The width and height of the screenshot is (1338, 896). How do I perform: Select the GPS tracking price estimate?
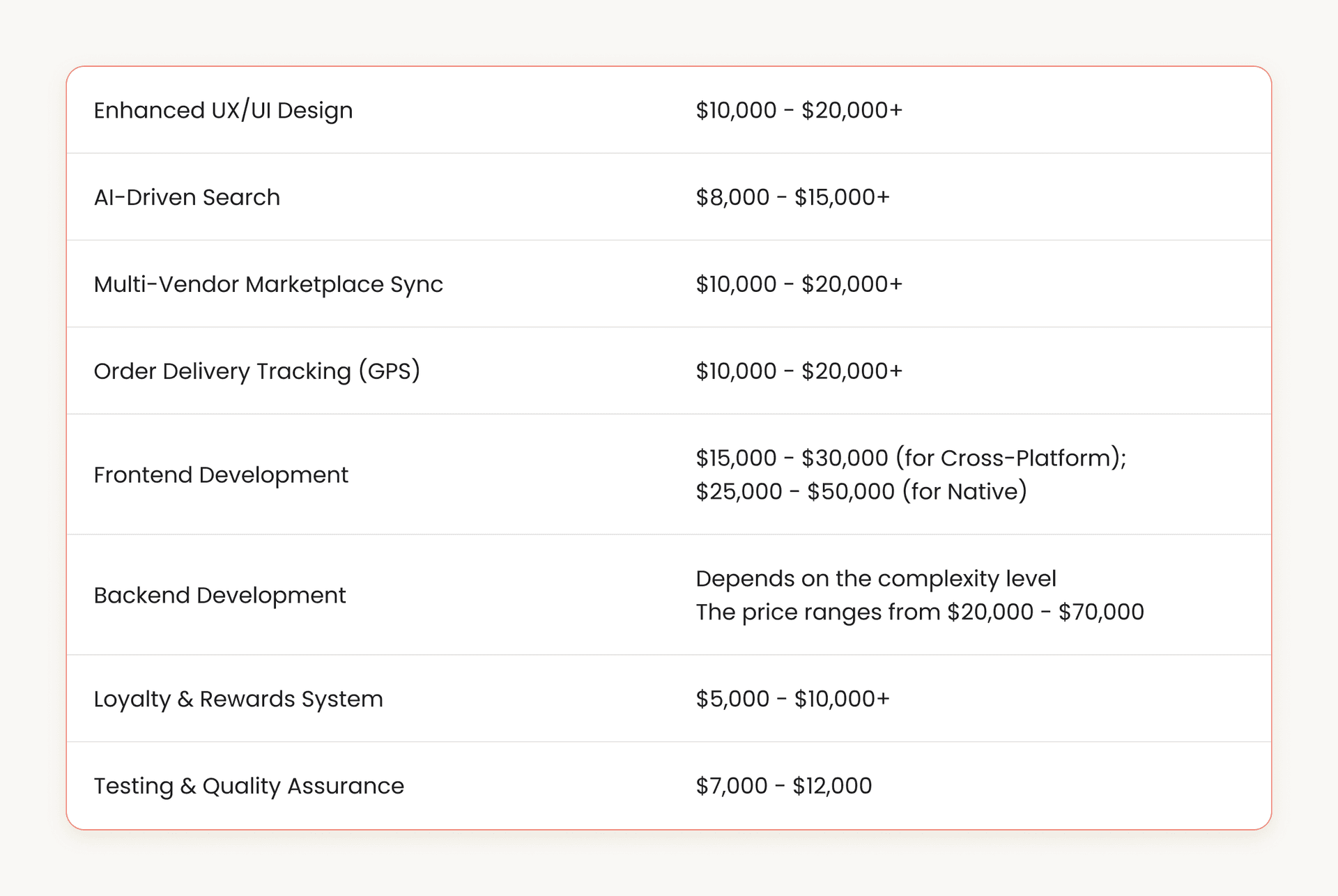(799, 370)
